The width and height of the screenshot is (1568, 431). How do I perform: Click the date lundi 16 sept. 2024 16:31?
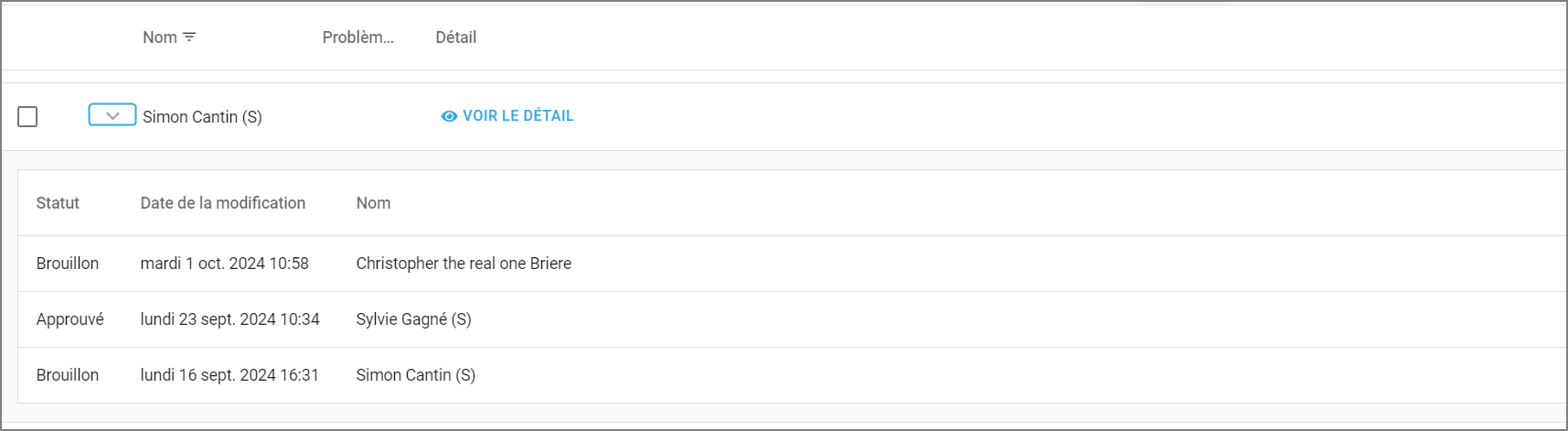[x=229, y=375]
